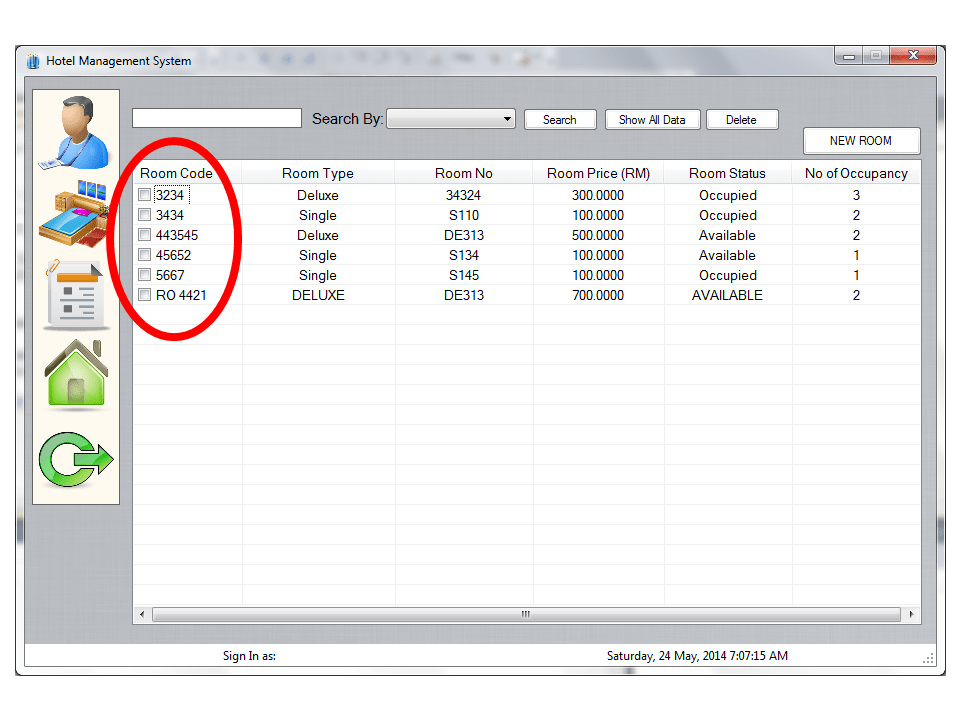
Task: Tick the checkbox for room code 45652
Action: point(144,255)
